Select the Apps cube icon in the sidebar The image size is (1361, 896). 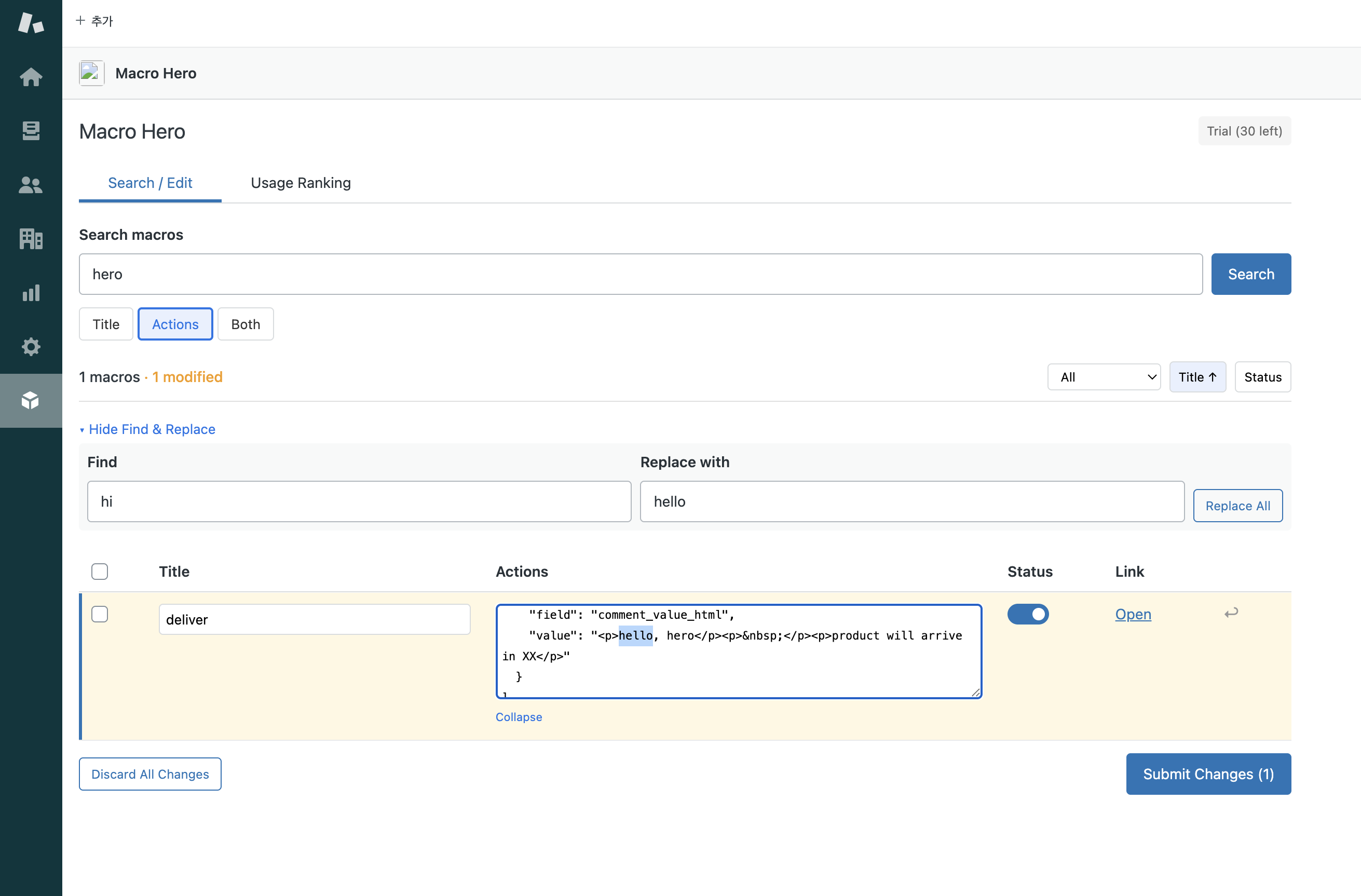click(x=31, y=401)
